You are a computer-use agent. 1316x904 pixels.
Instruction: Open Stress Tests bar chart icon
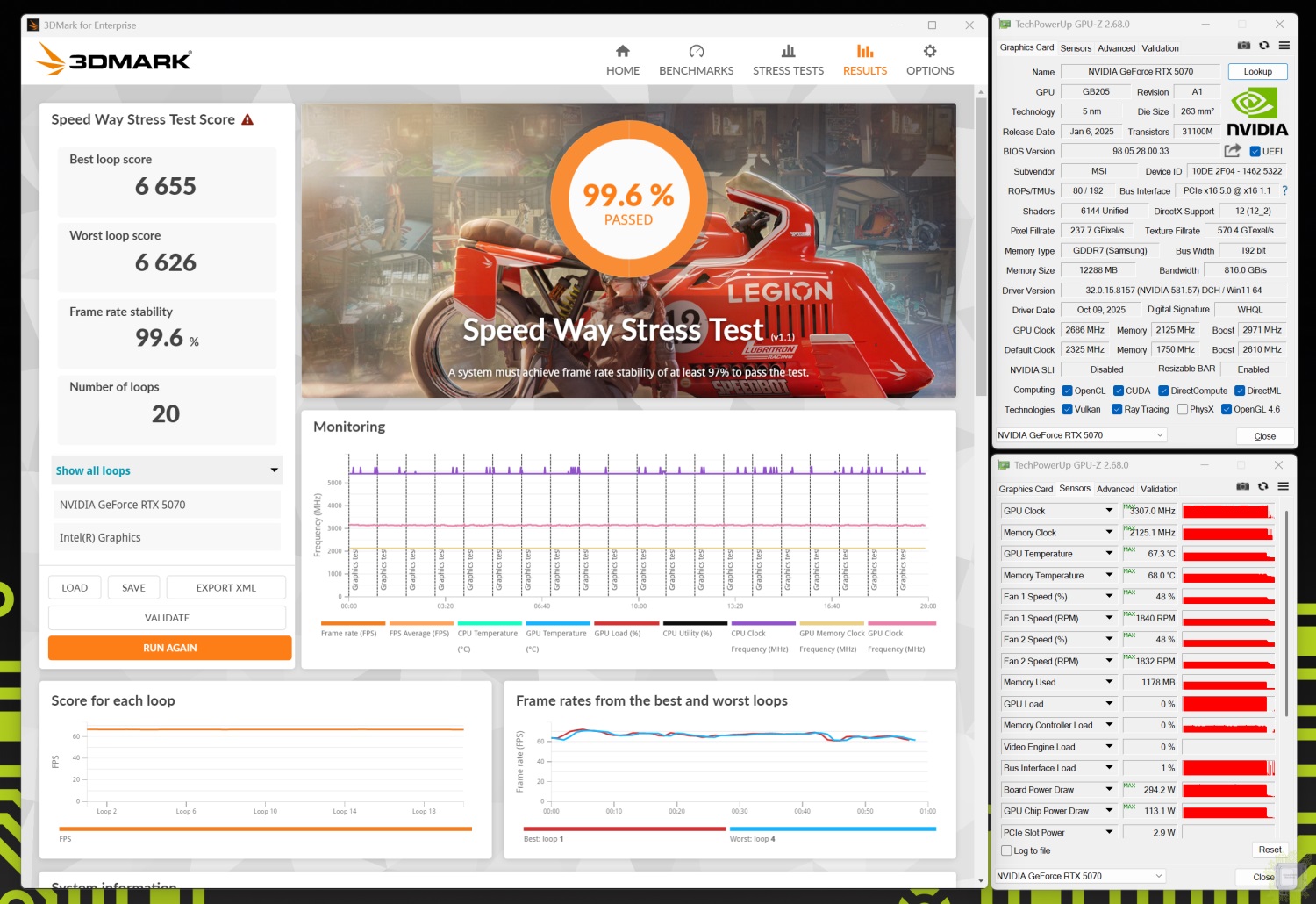coord(788,52)
